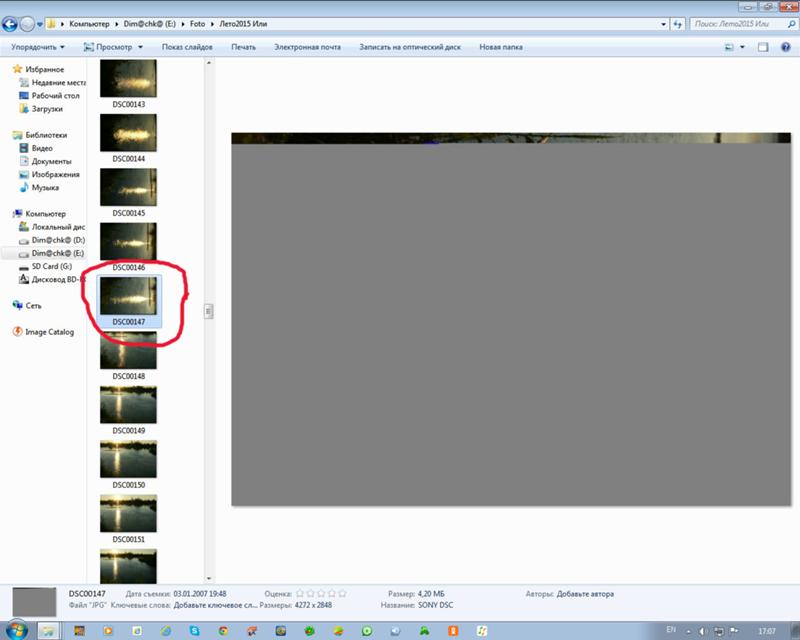This screenshot has height=640, width=800.
Task: Open SD Card (G:) drive
Action: point(45,266)
